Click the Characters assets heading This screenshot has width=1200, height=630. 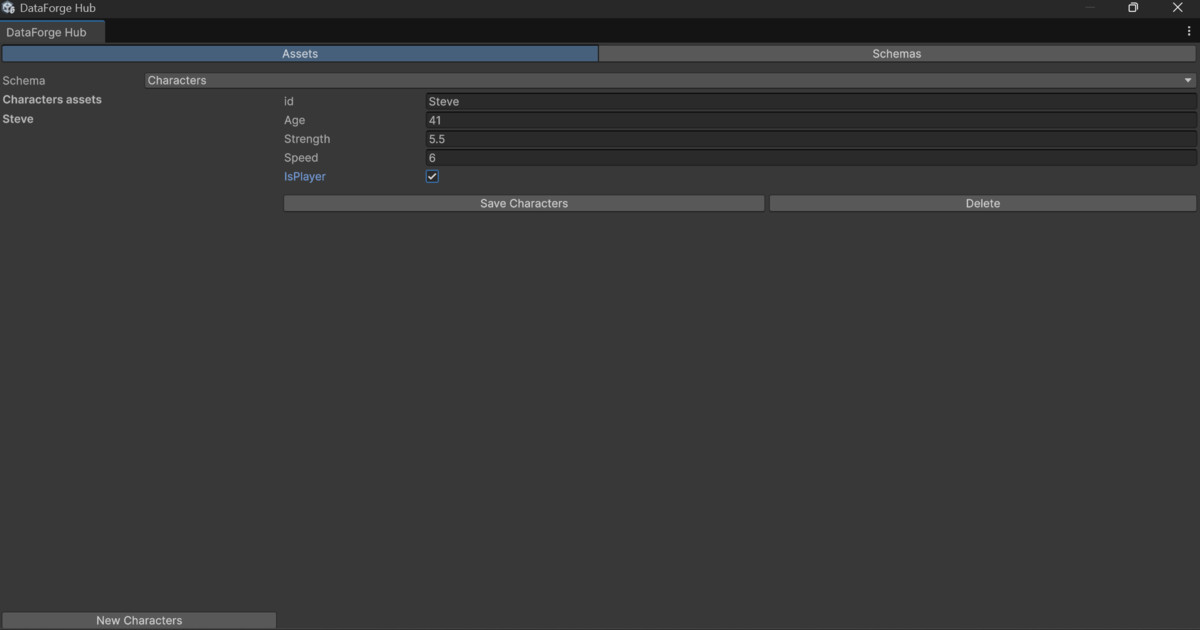(52, 99)
